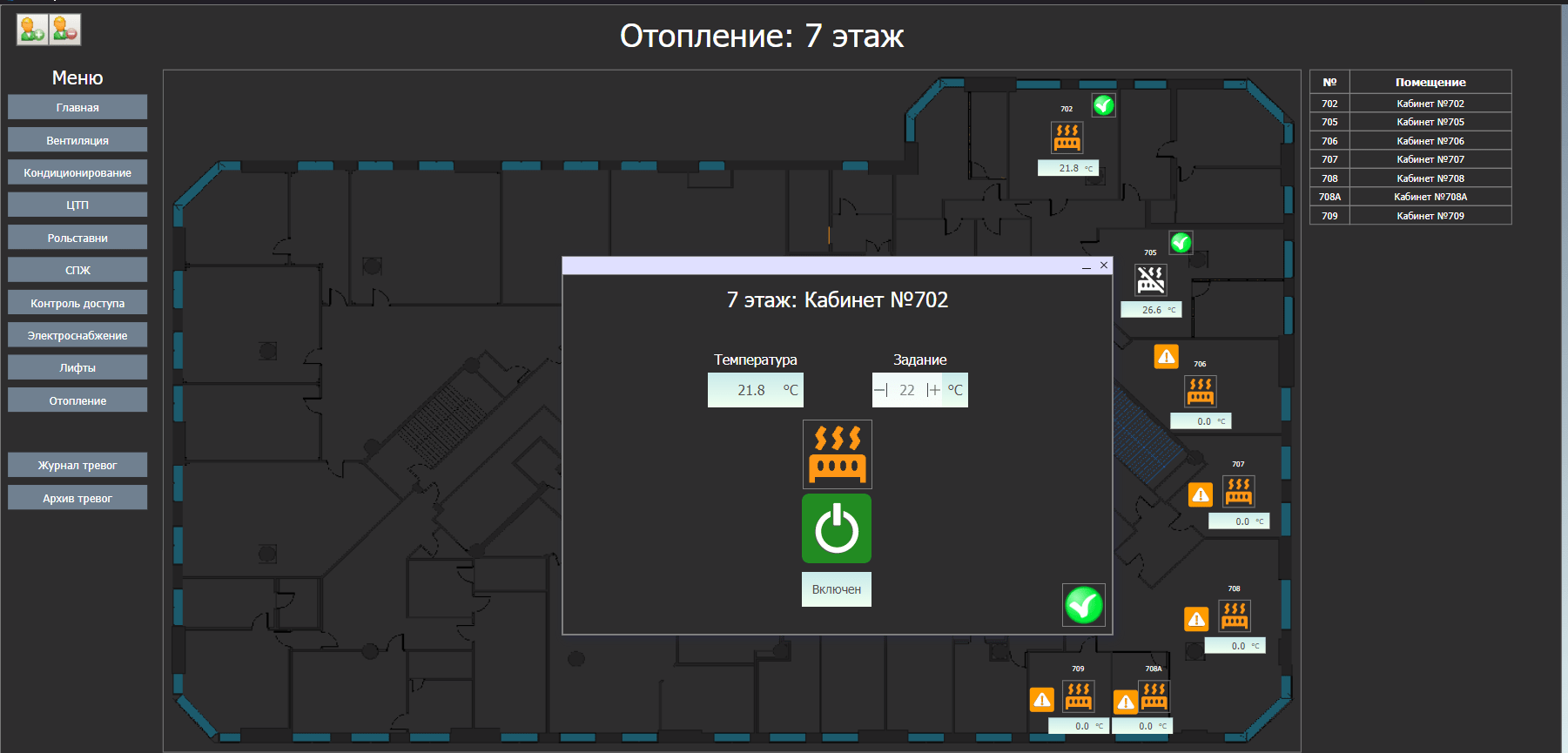Open the Журнал тревог alarm log
Image resolution: width=1568 pixels, height=753 pixels.
[77, 466]
